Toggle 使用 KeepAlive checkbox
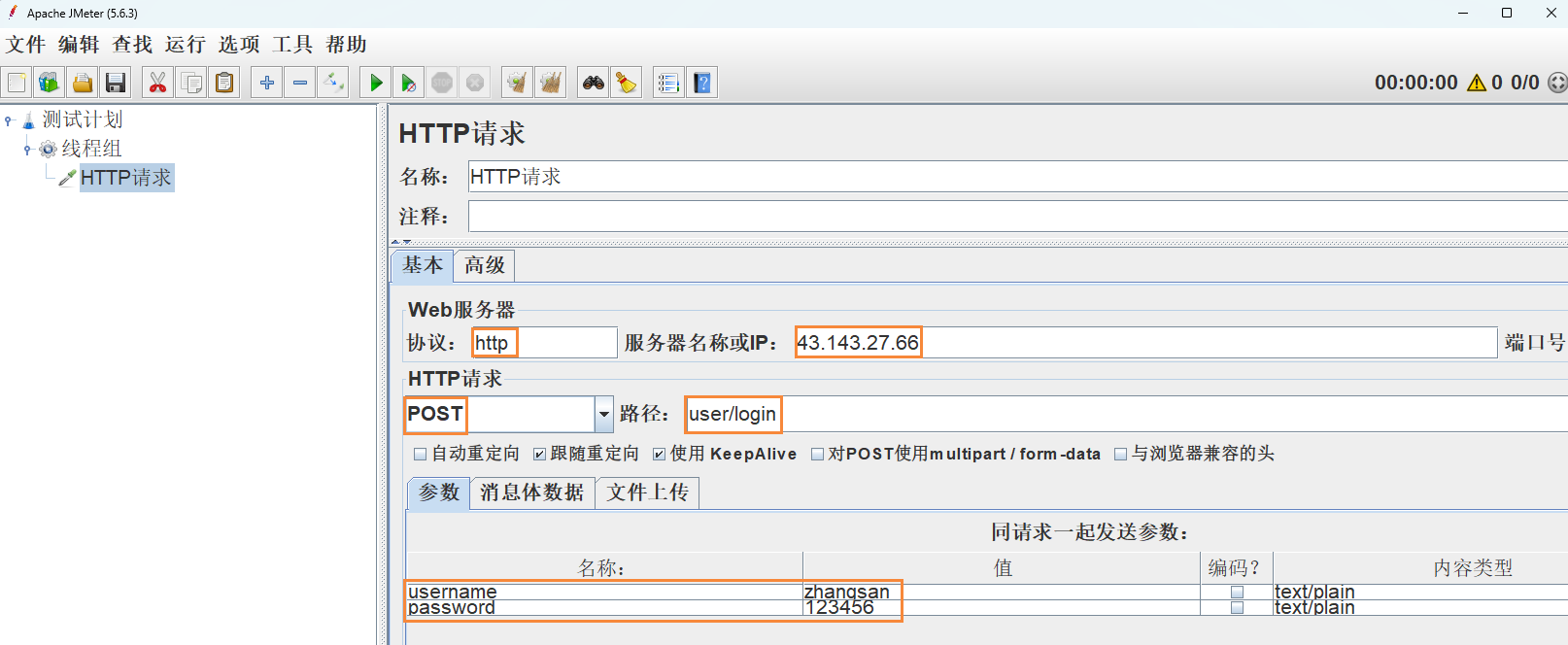1568x645 pixels. 659,454
